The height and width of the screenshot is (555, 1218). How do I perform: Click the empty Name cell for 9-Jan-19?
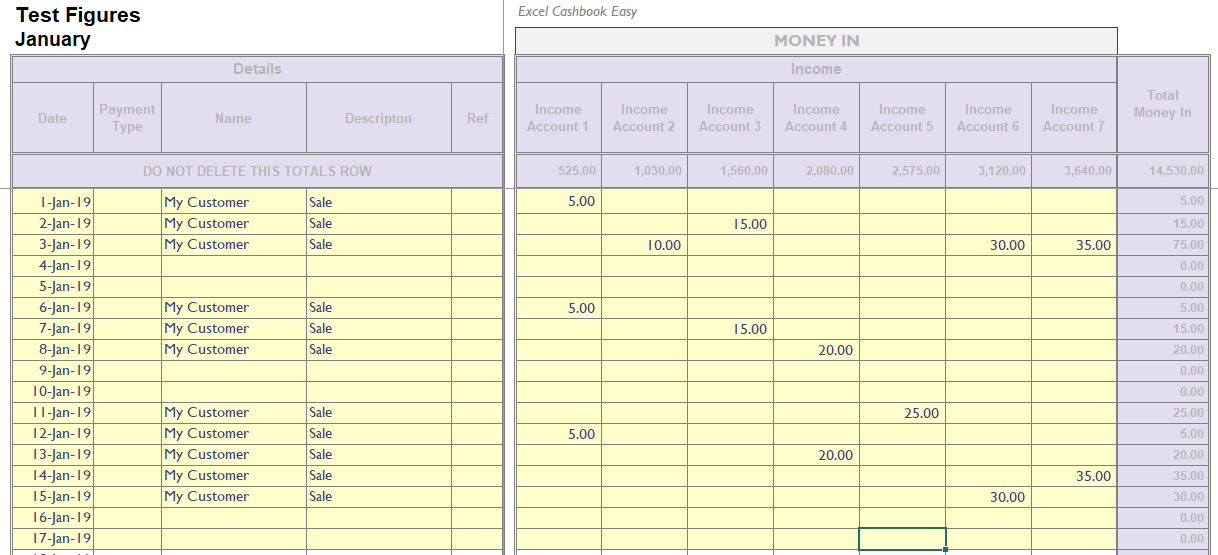click(233, 371)
